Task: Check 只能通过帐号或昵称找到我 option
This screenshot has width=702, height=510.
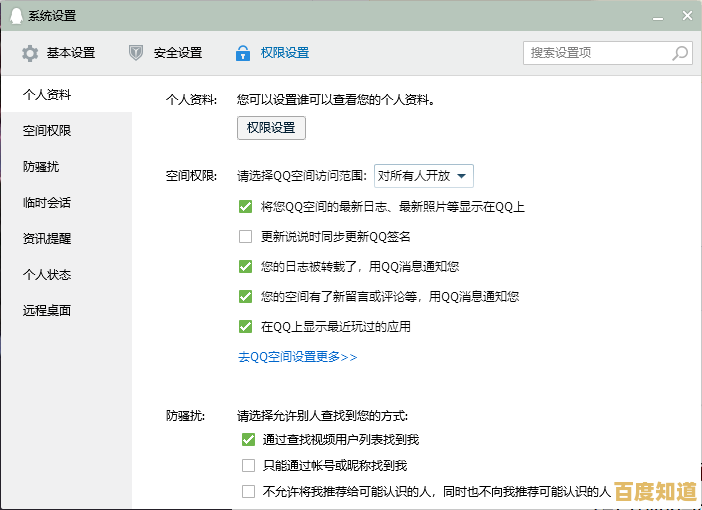Action: point(249,466)
